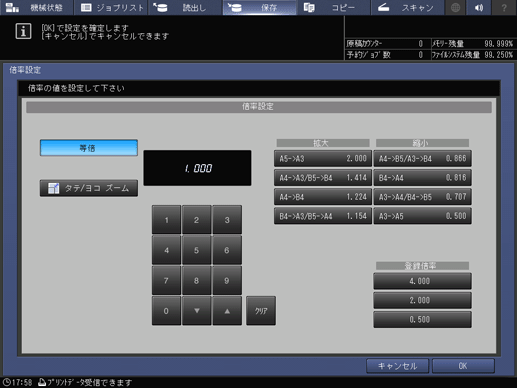Tap keypad digit 9

pyautogui.click(x=227, y=280)
